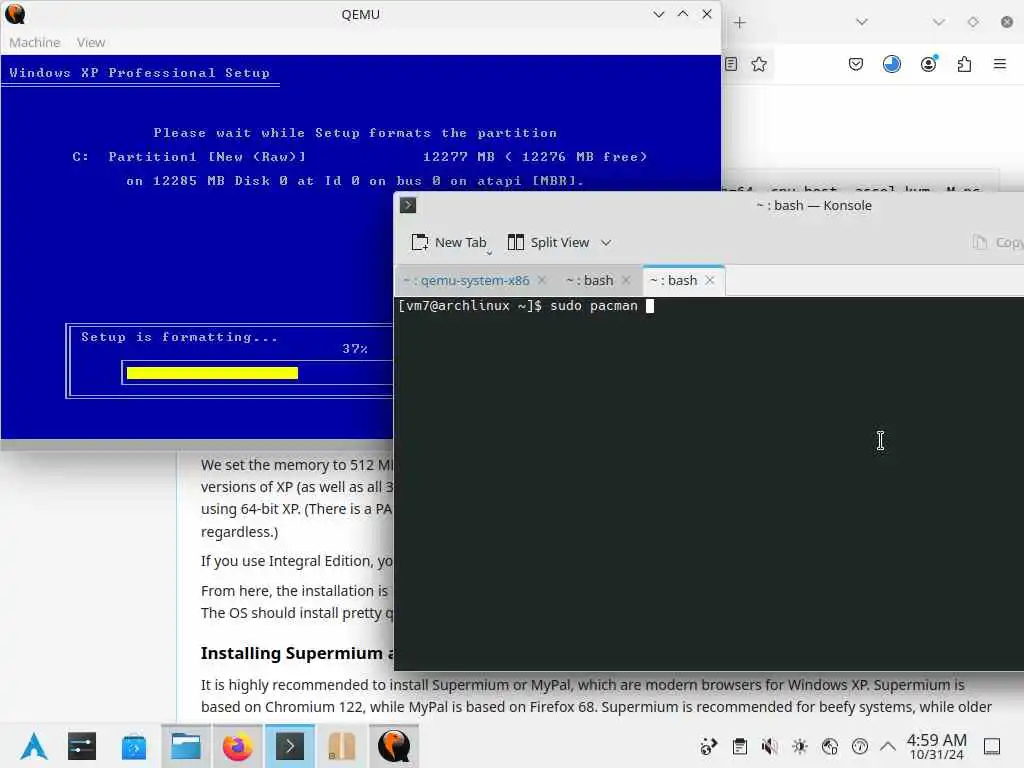This screenshot has width=1024, height=768.
Task: Click the 'Installing Supermium' heading in Firefox
Action: click(297, 653)
